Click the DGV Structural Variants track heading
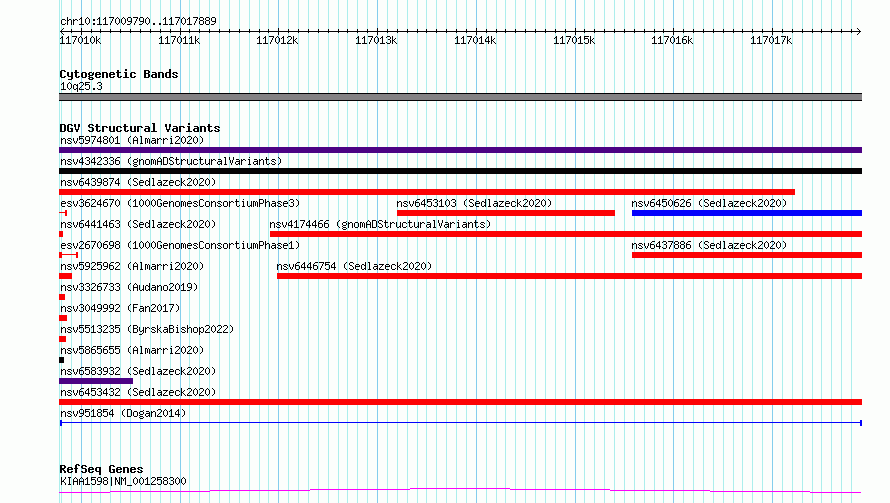890x503 pixels. pos(140,128)
